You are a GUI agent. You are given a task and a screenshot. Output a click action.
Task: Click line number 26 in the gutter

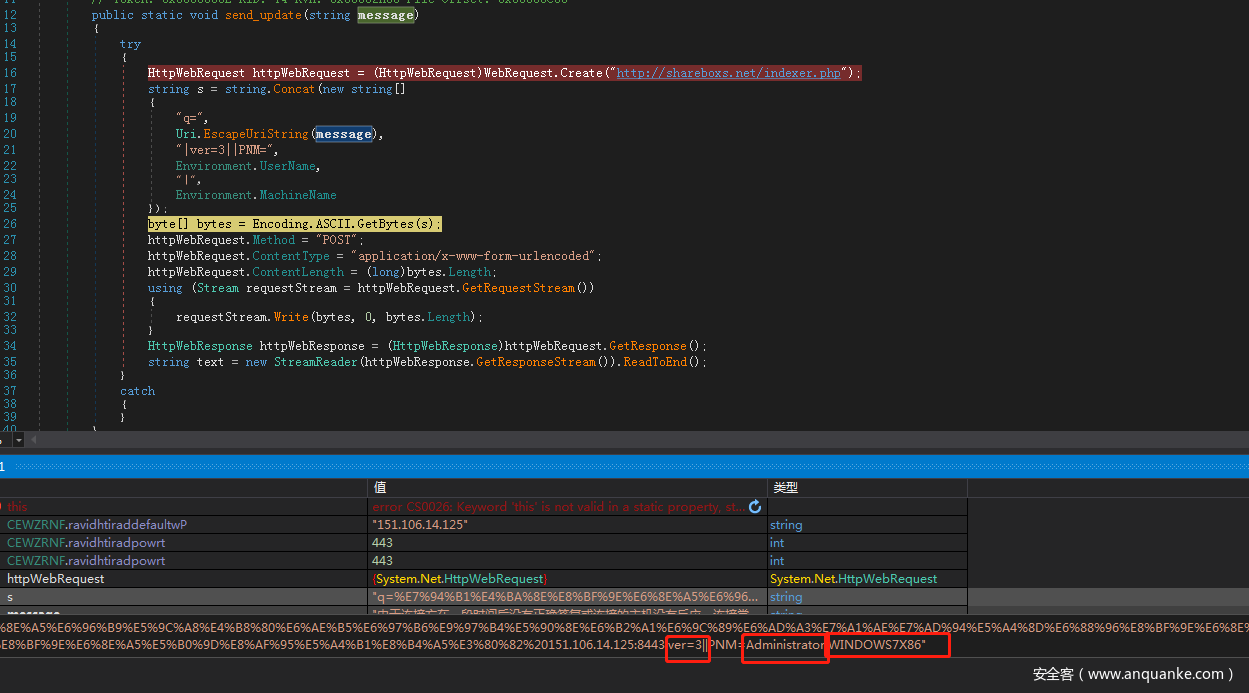tap(10, 224)
